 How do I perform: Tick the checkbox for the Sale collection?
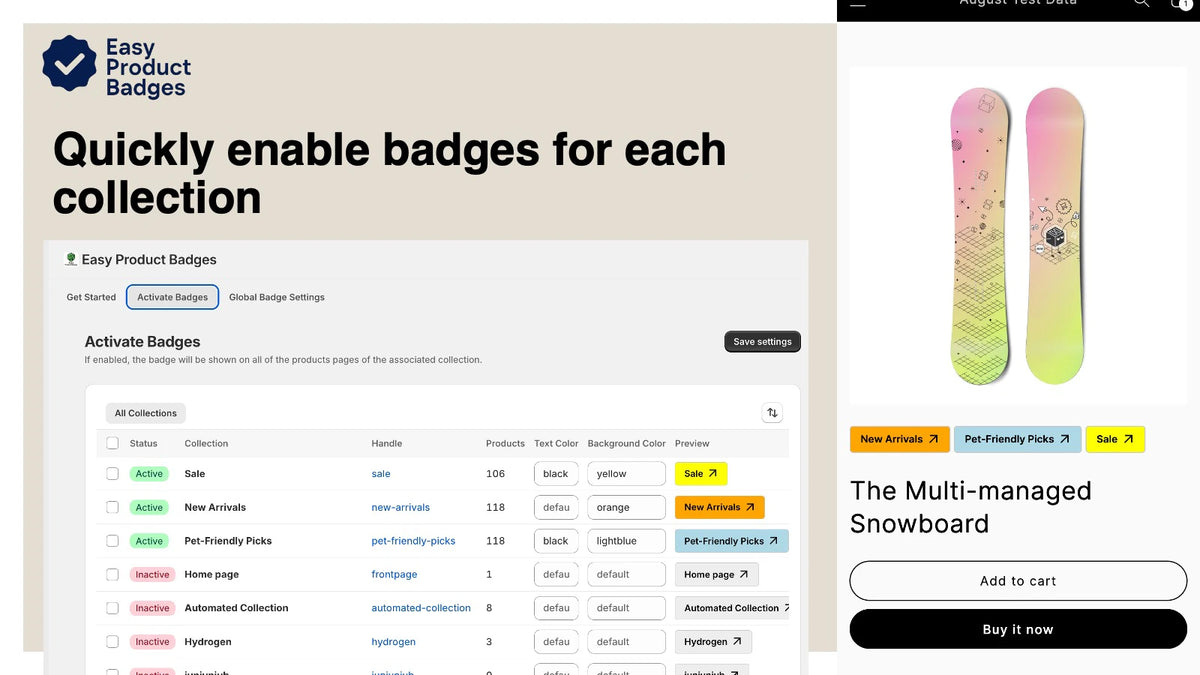tap(112, 474)
